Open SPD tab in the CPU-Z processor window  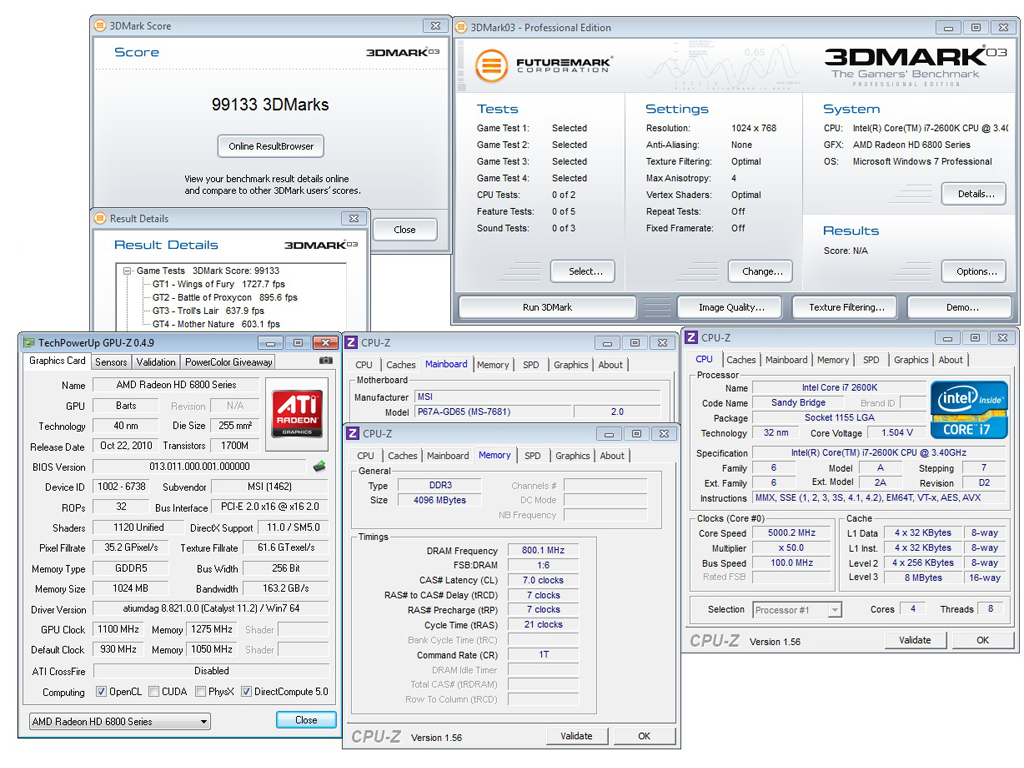[871, 360]
